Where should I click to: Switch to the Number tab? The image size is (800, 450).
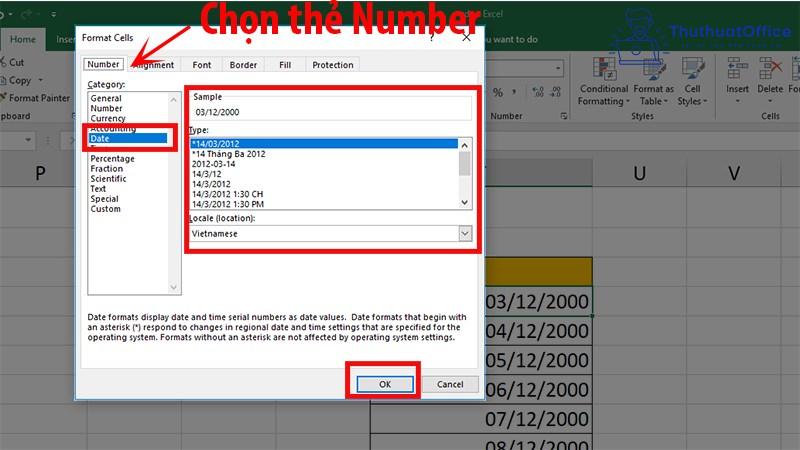(103, 64)
